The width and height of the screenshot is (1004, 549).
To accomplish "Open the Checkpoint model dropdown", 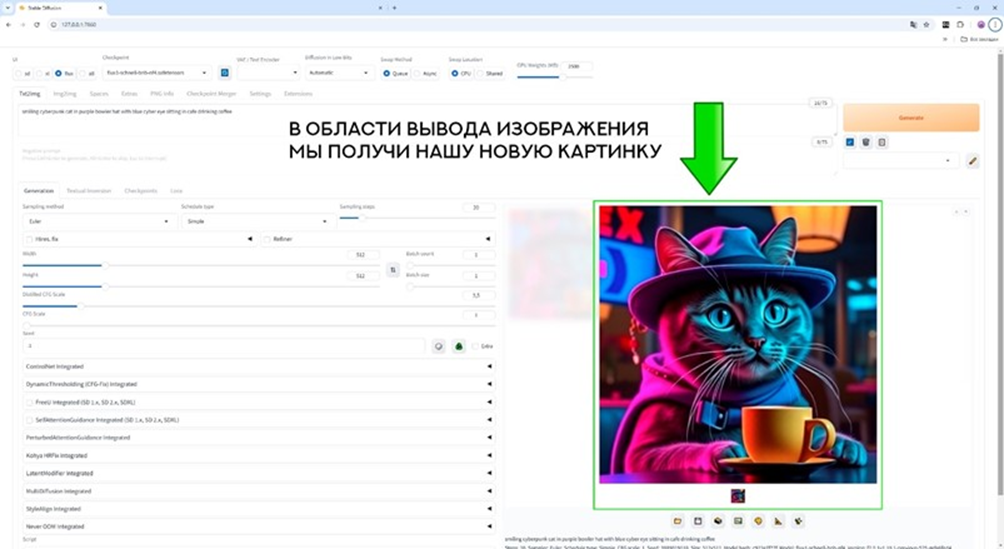I will pyautogui.click(x=158, y=73).
